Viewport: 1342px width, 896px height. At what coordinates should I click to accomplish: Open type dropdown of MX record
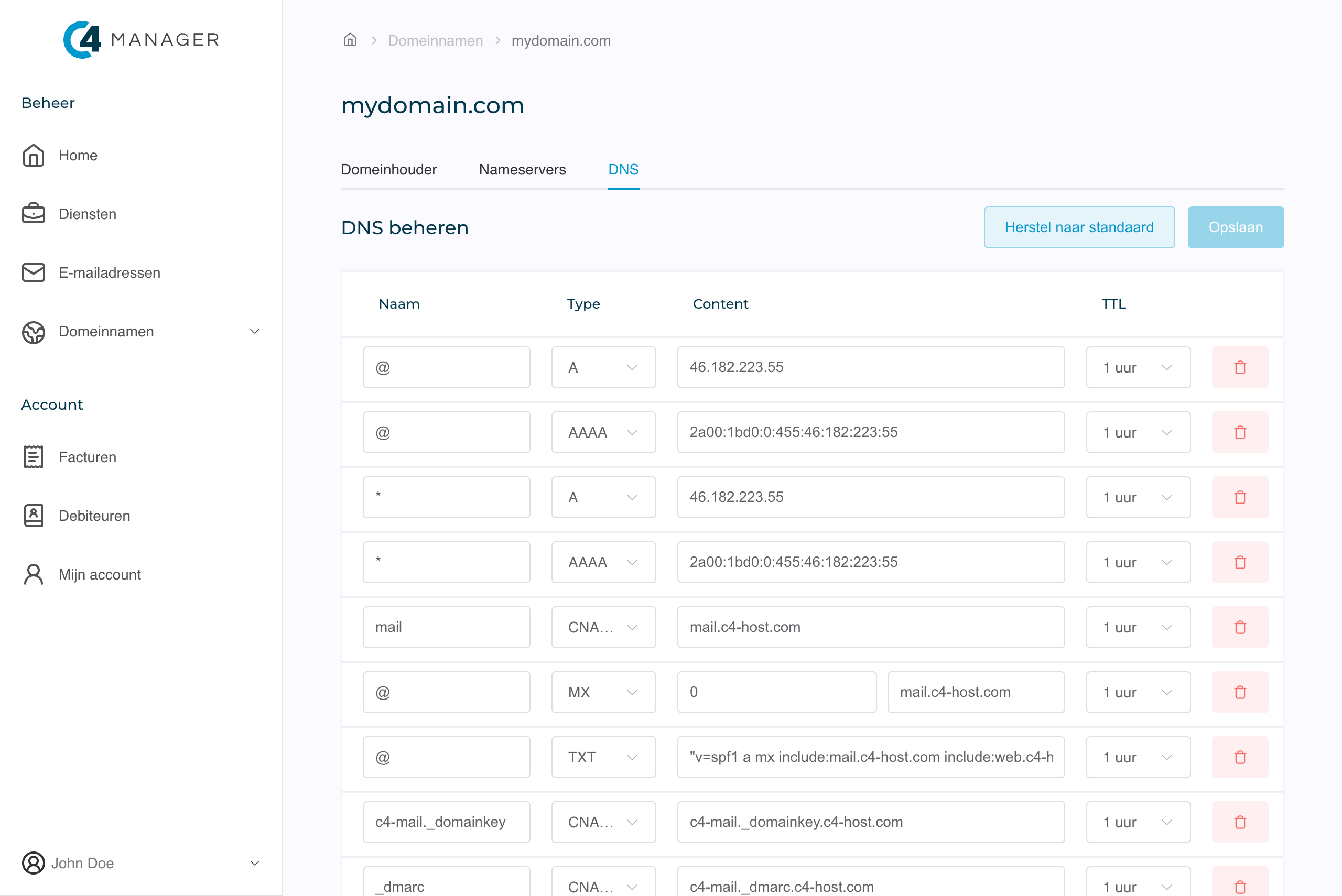click(603, 692)
